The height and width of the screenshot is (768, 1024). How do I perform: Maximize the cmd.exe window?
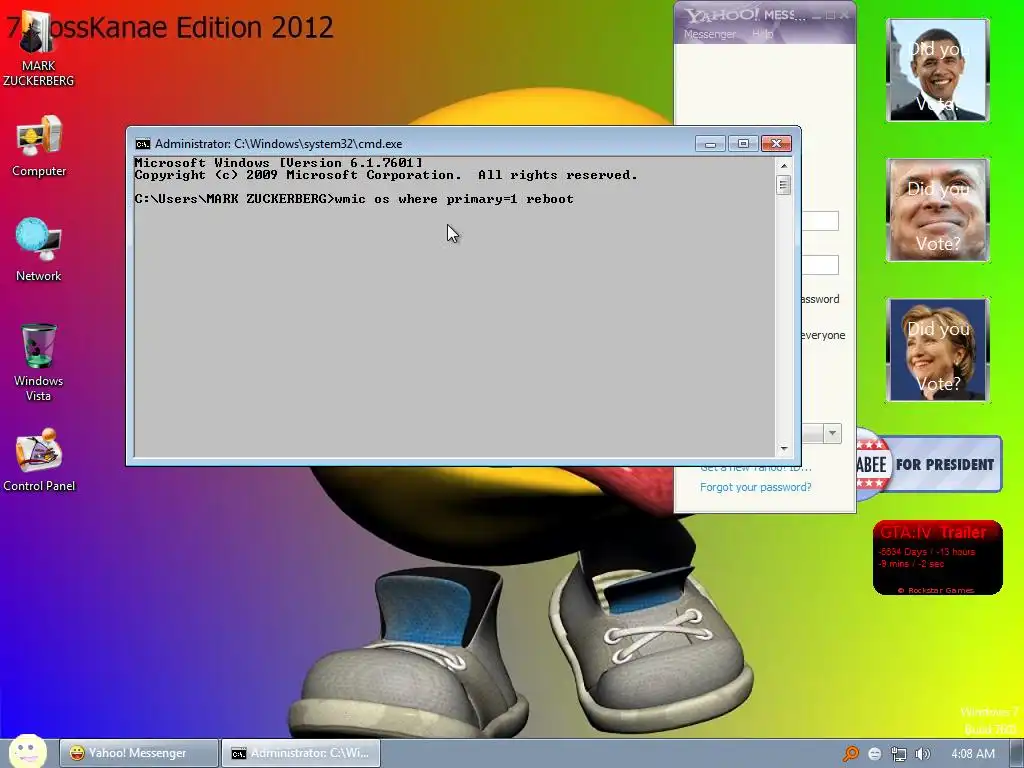[x=743, y=144]
